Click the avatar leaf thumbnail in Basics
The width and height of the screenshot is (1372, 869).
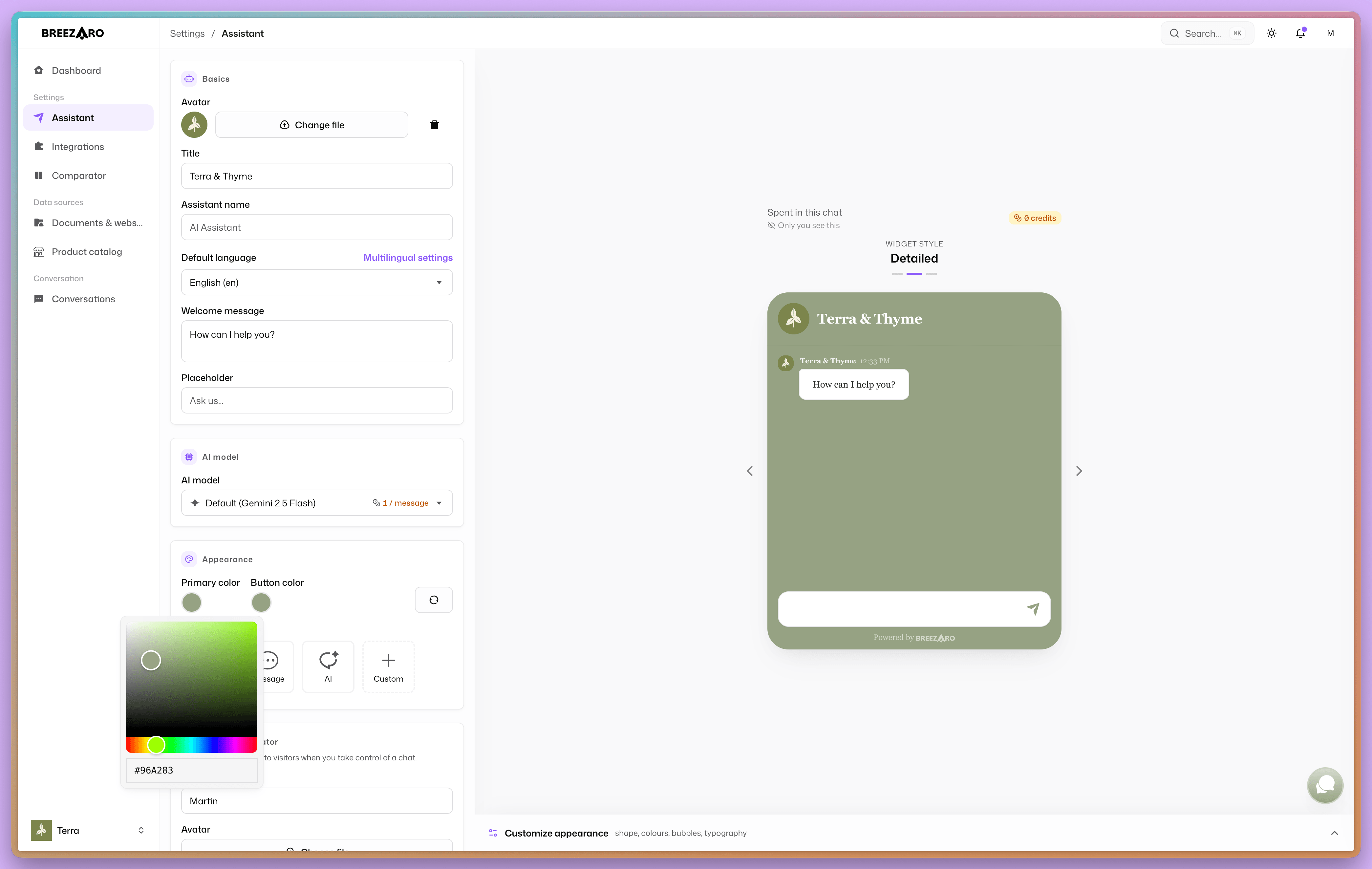tap(194, 125)
